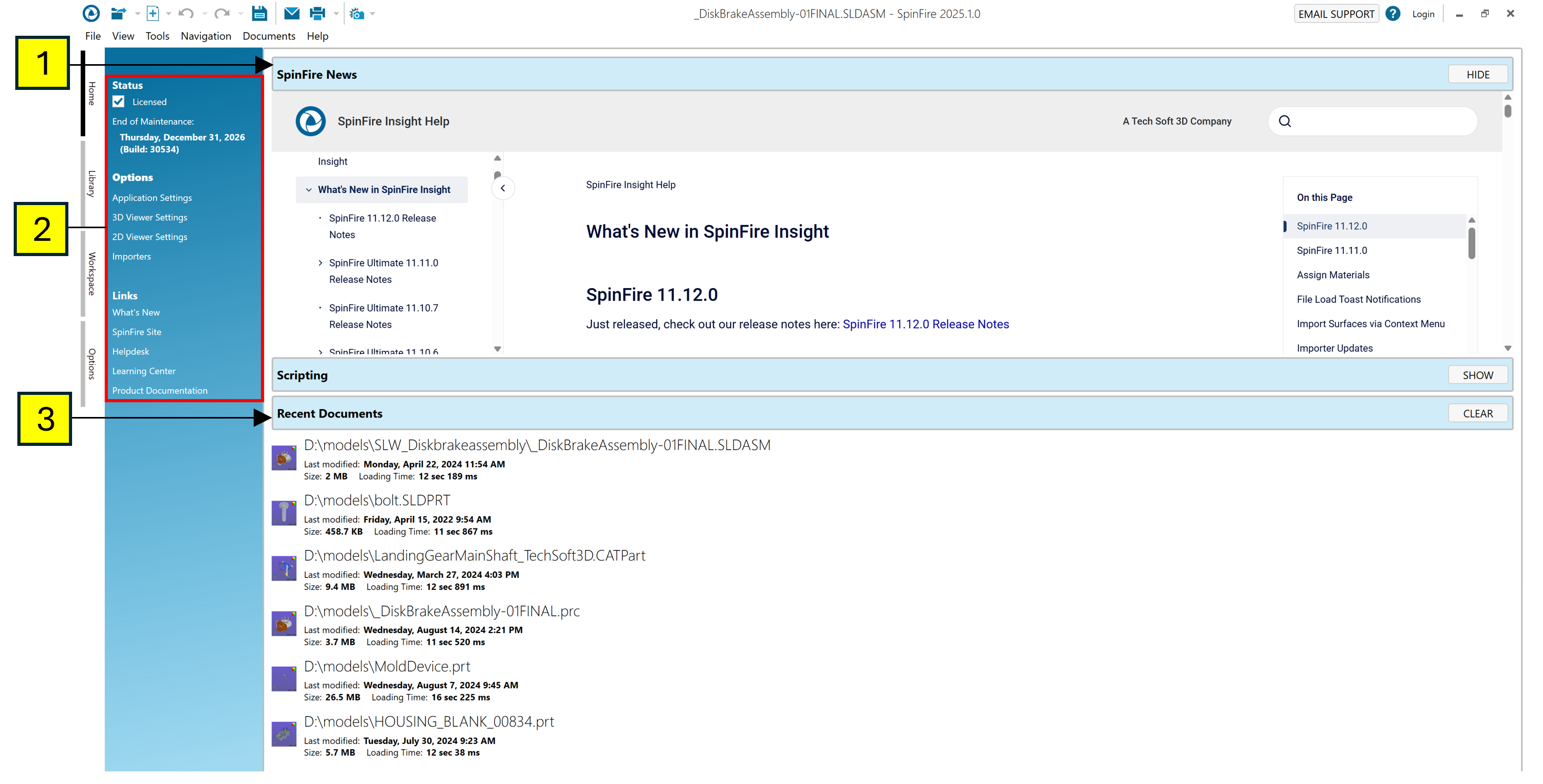Click the screenshot camera icon
Image resolution: width=1543 pixels, height=784 pixels.
(x=357, y=13)
